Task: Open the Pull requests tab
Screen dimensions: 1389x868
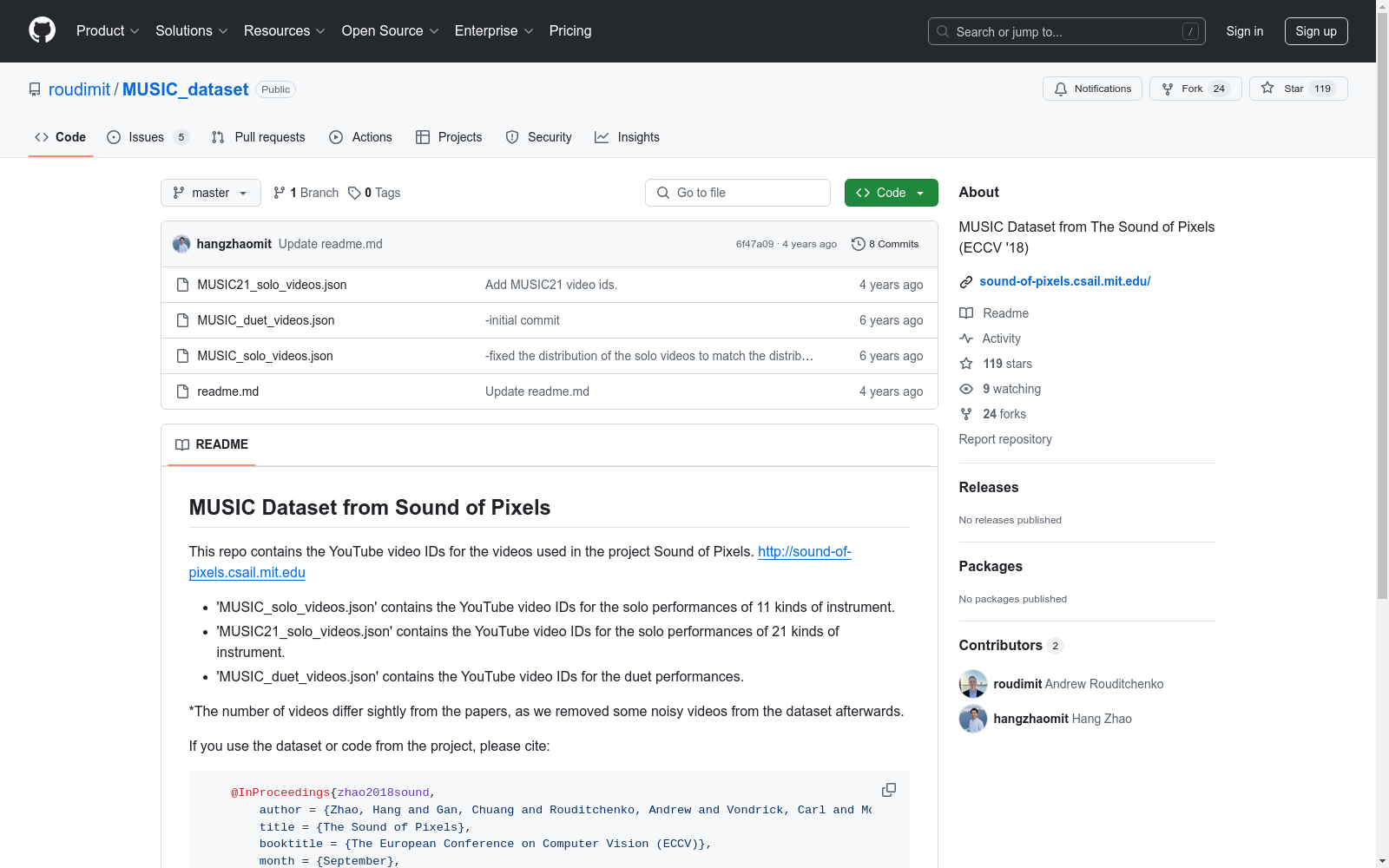Action: [x=259, y=137]
